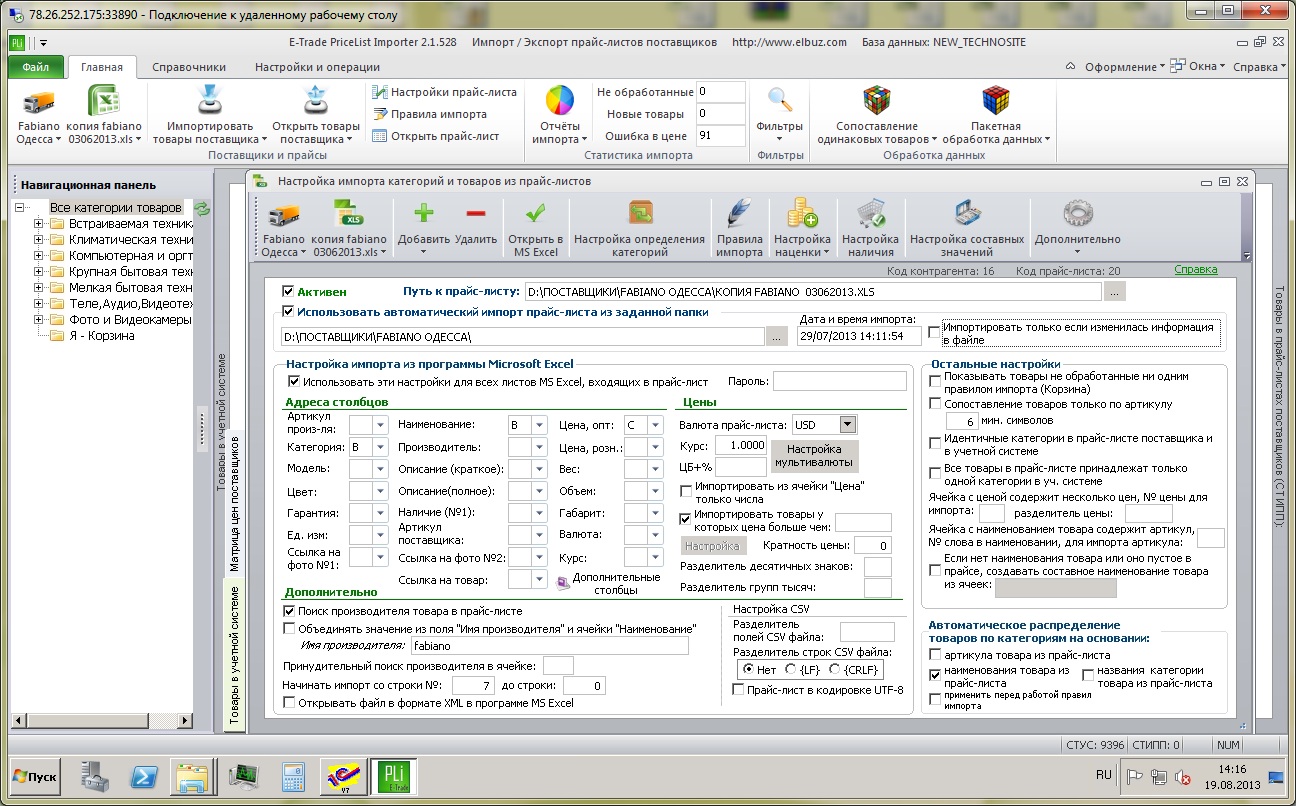Image resolution: width=1296 pixels, height=806 pixels.
Task: Browse for the automatic import folder
Action: 777,337
